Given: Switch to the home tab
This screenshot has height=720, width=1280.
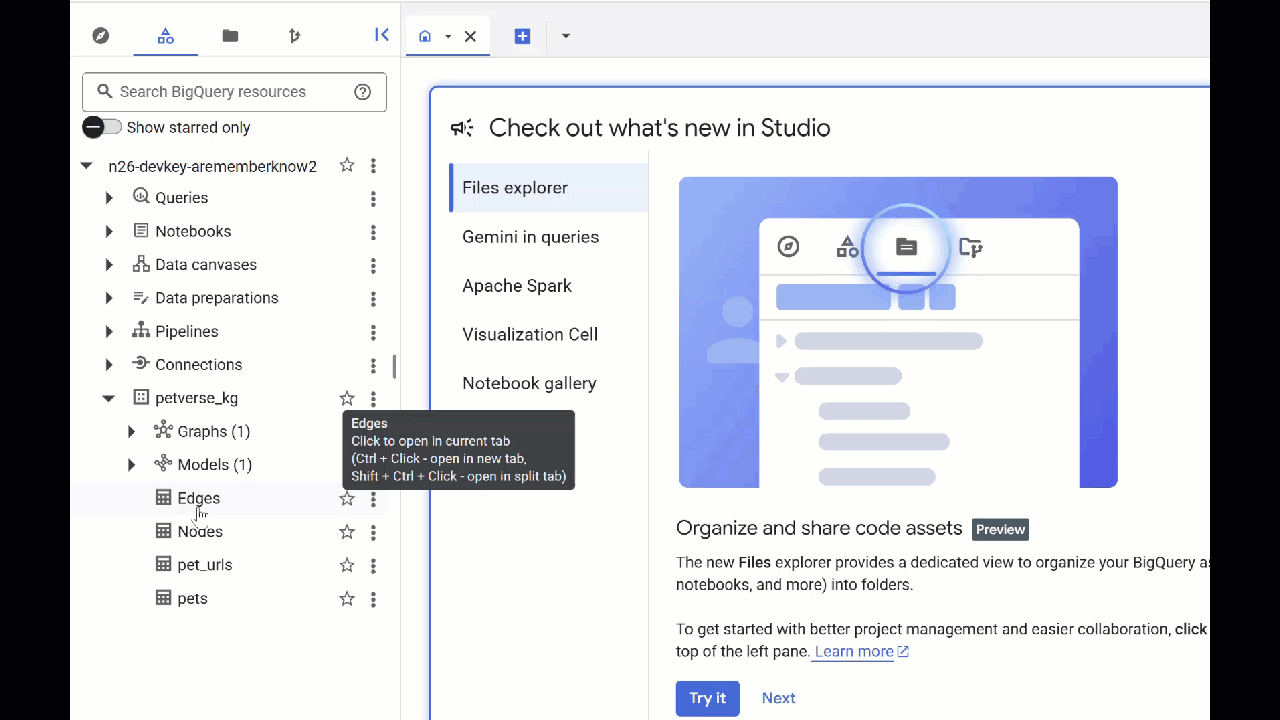Looking at the screenshot, I should click(x=425, y=36).
